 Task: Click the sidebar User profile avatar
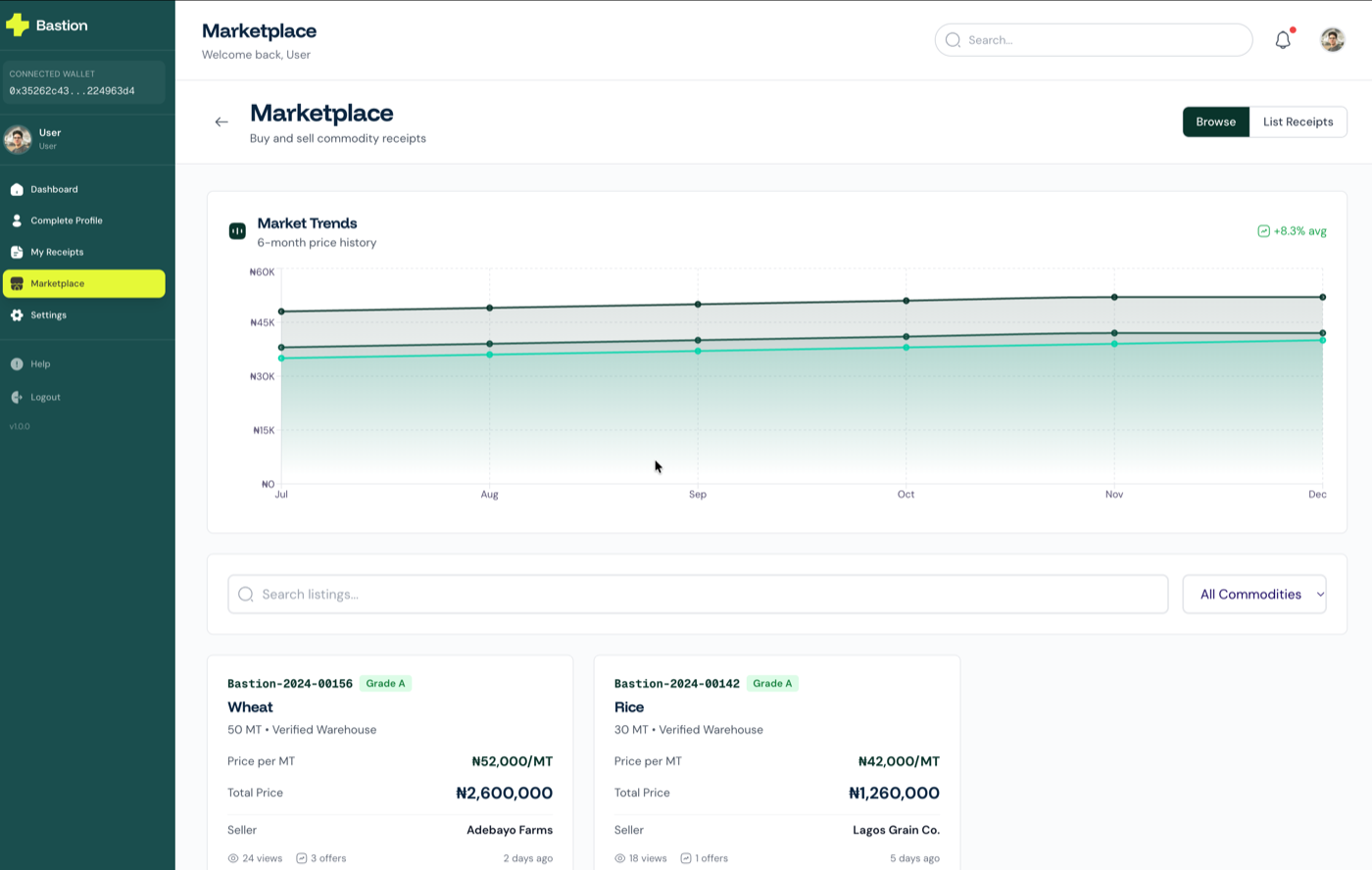[x=17, y=139]
